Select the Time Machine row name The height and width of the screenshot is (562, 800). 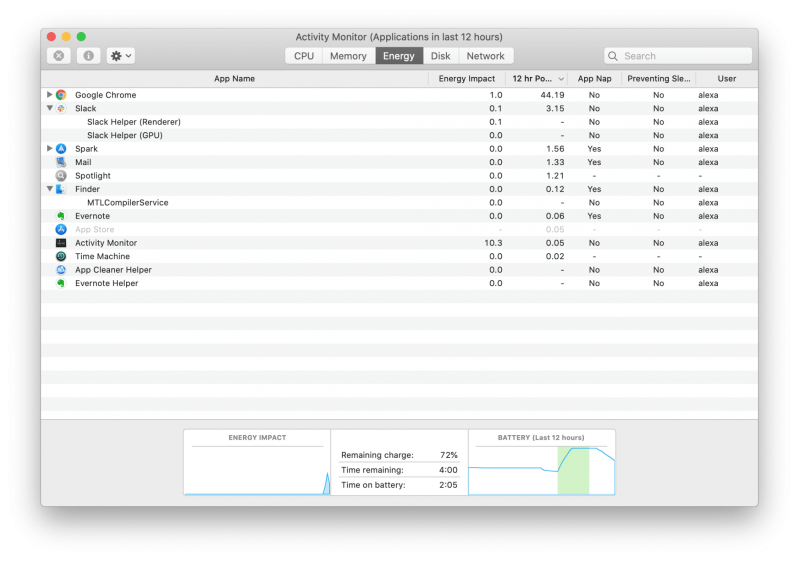(103, 256)
